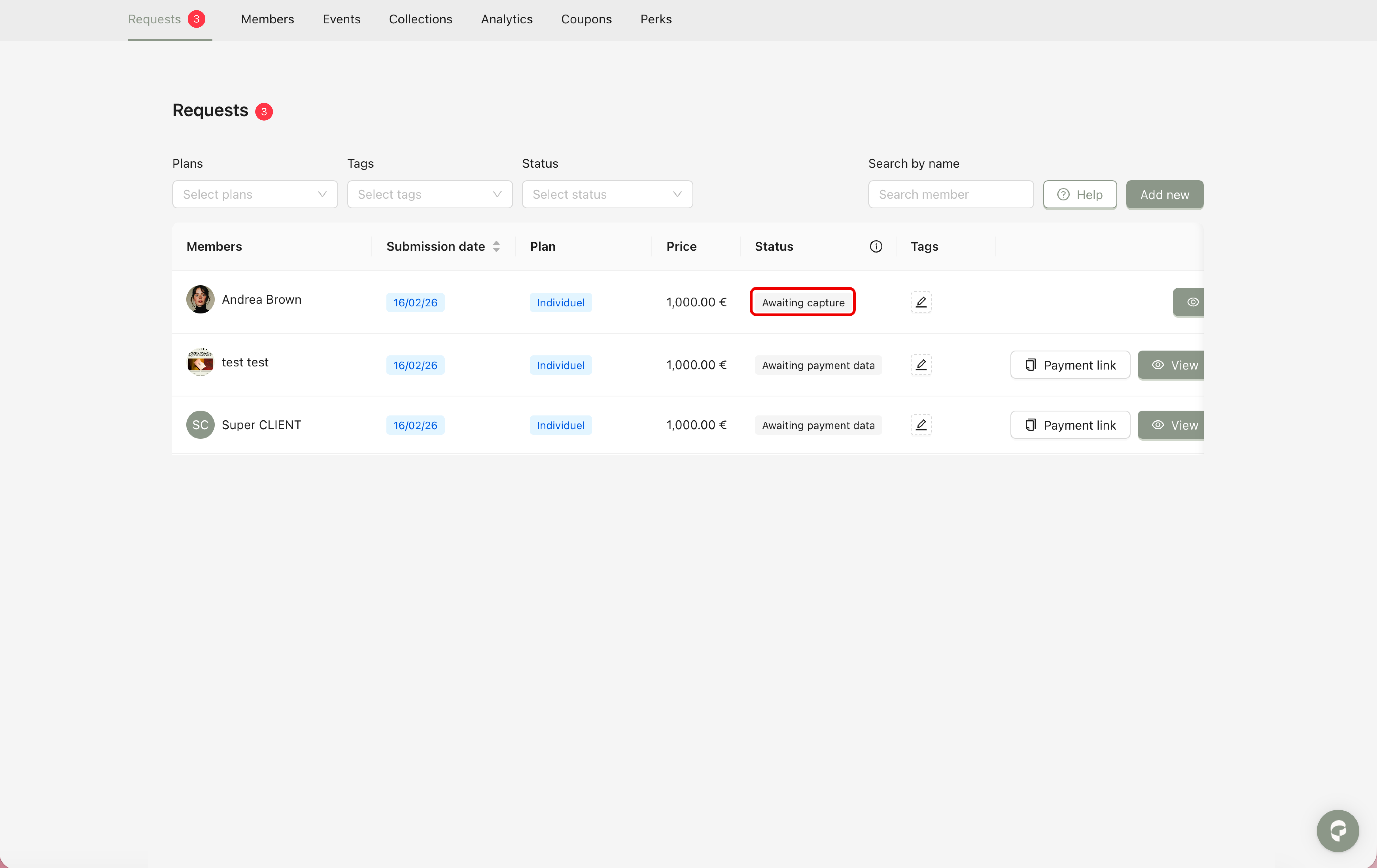Expand the Select status dropdown
This screenshot has height=868, width=1377.
607,194
